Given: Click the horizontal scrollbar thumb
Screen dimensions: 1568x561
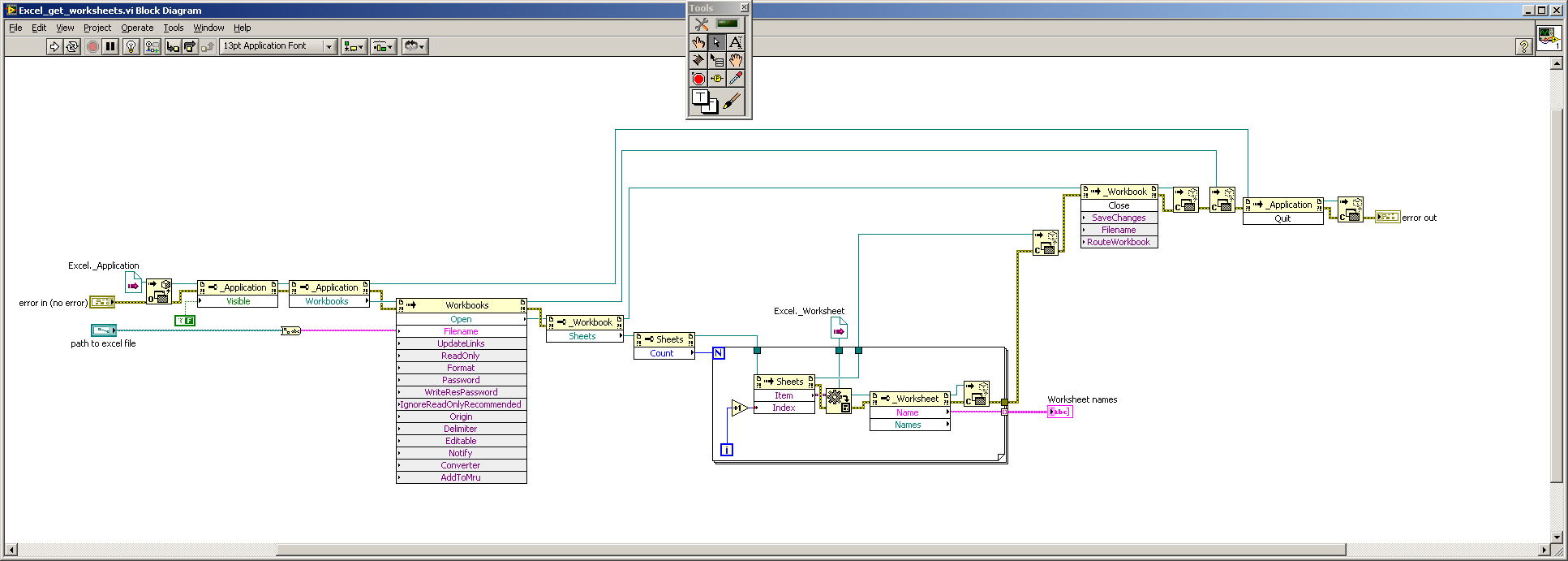Looking at the screenshot, I should coord(813,550).
